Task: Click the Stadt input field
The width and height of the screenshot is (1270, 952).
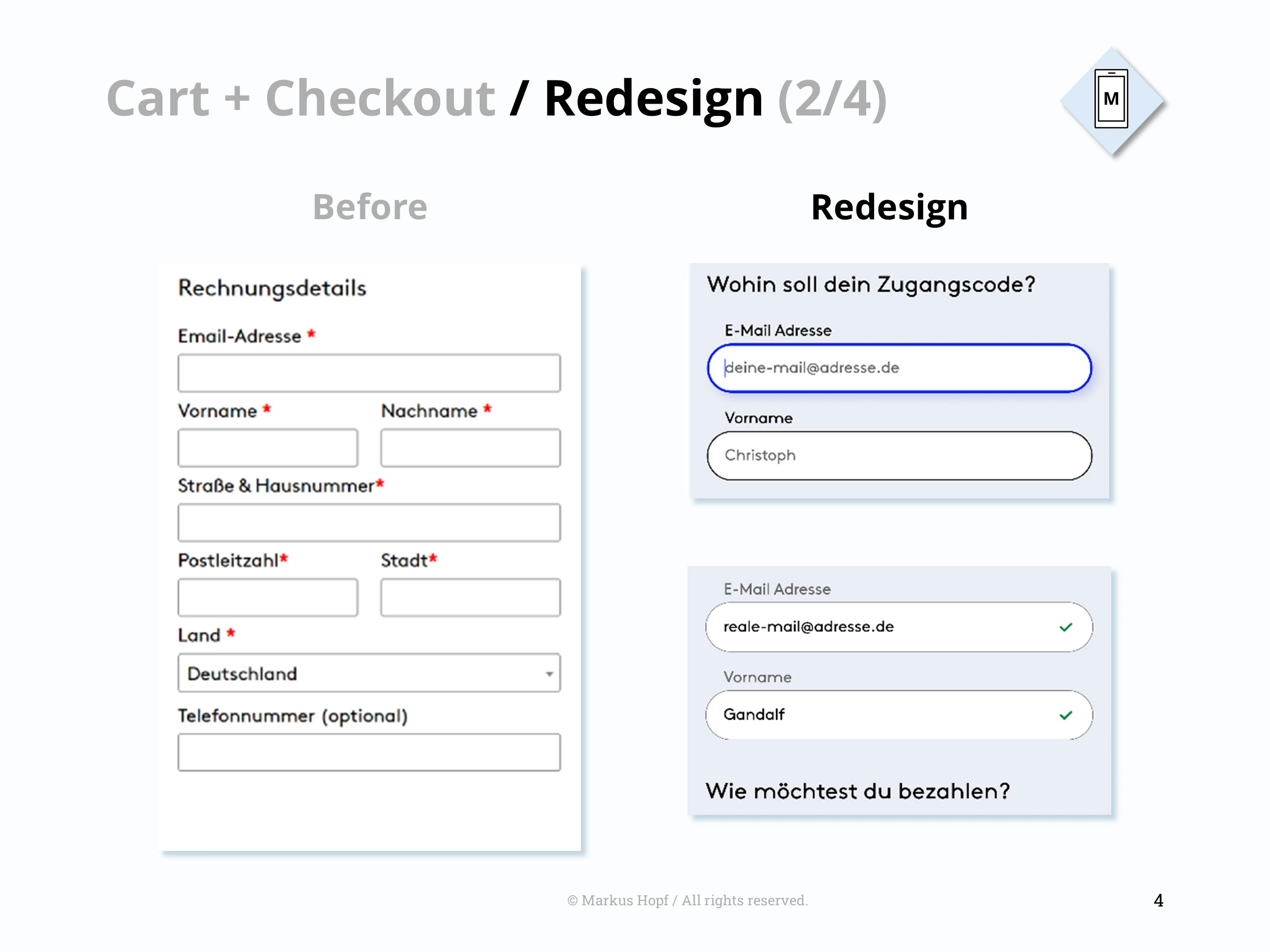Action: tap(470, 597)
